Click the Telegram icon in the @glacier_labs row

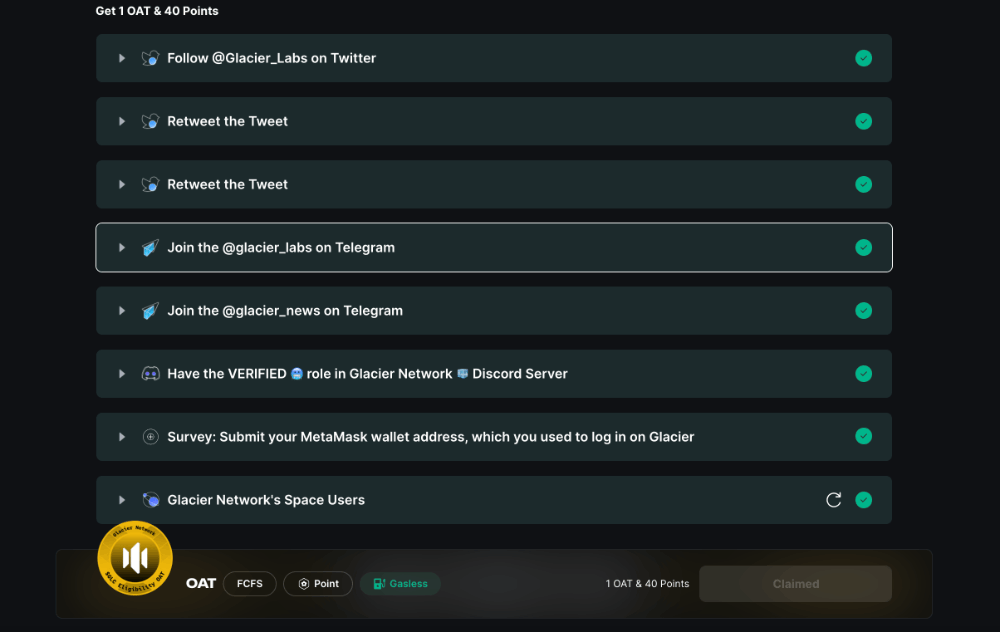(x=150, y=248)
